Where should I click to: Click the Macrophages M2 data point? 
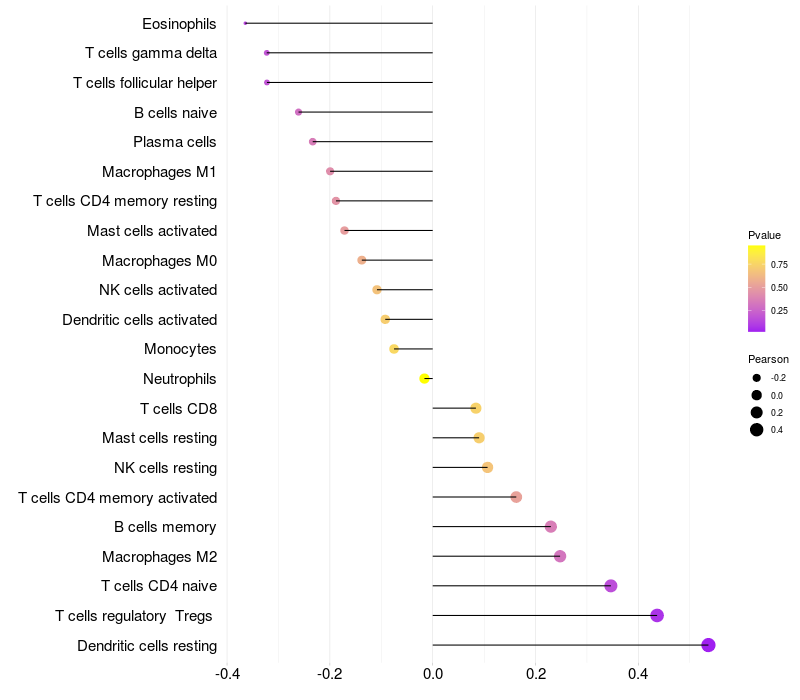[560, 556]
